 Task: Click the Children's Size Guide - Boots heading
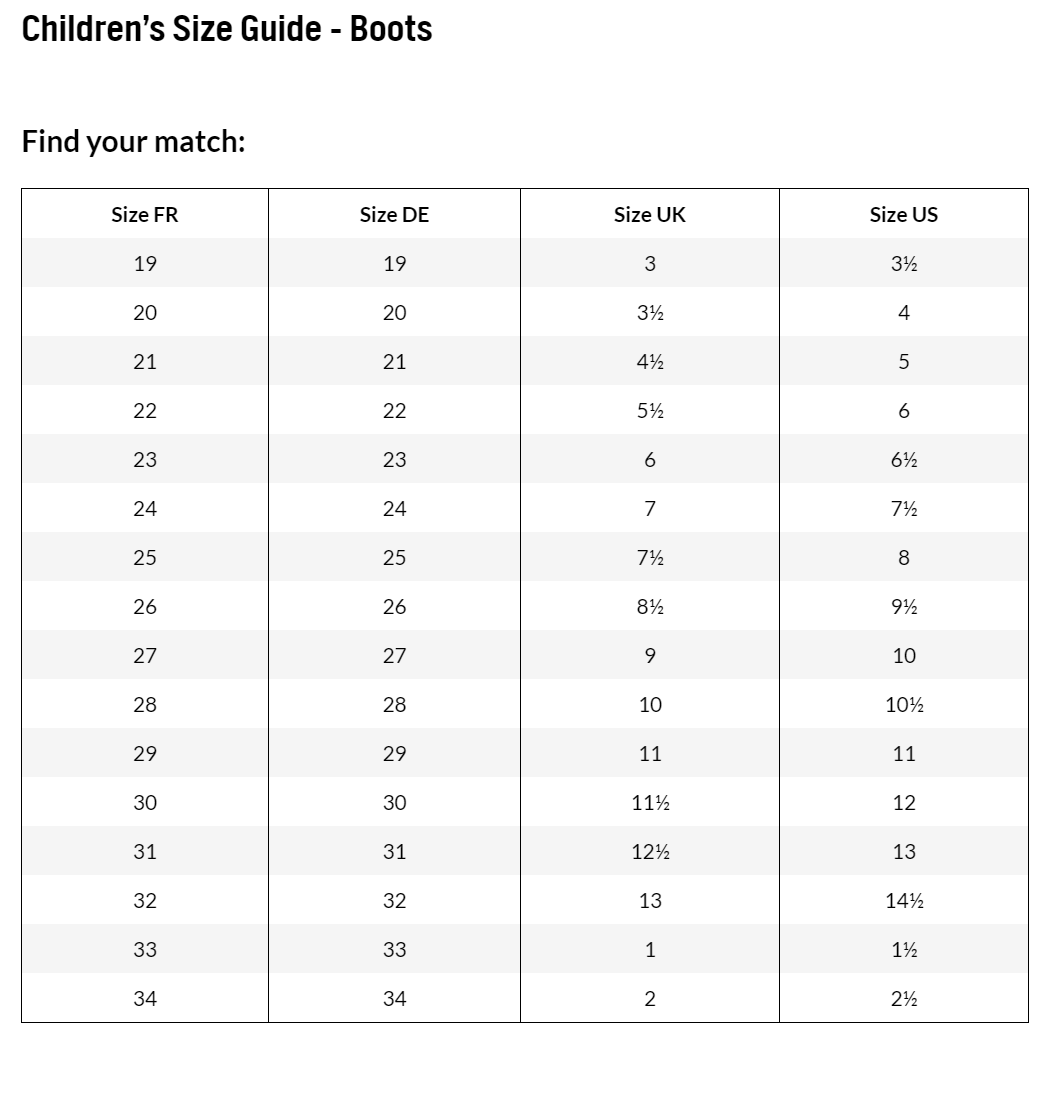coord(227,29)
